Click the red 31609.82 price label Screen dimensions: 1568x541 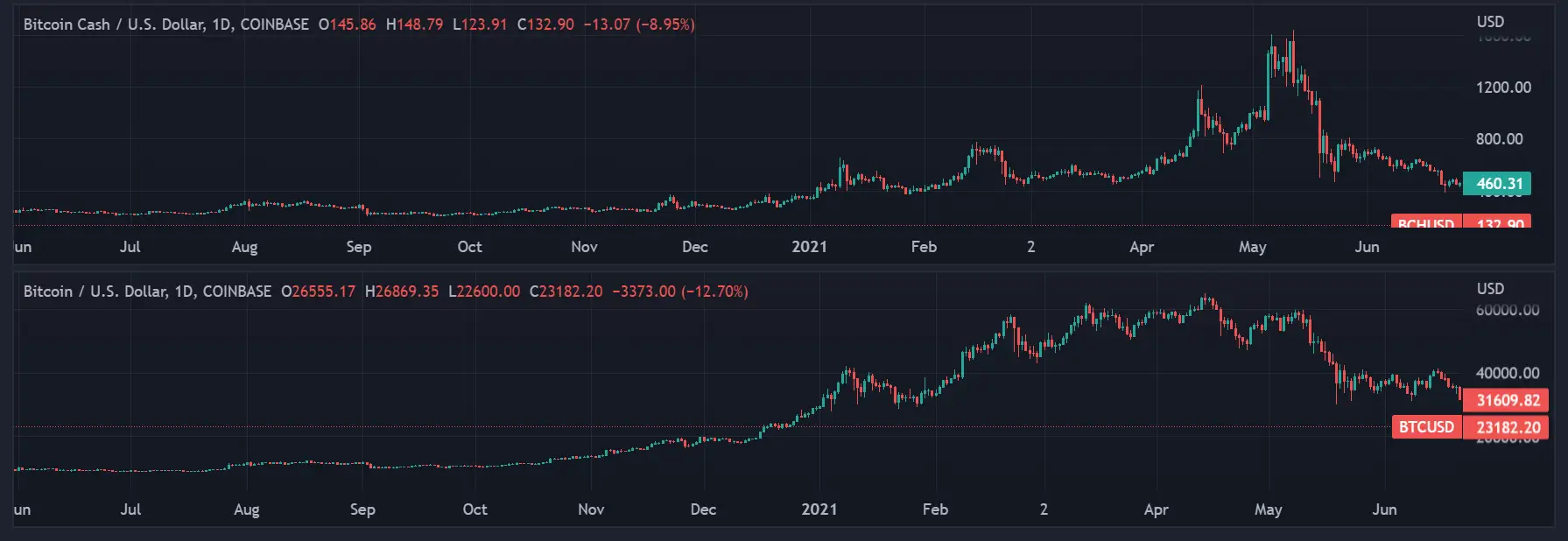1506,401
